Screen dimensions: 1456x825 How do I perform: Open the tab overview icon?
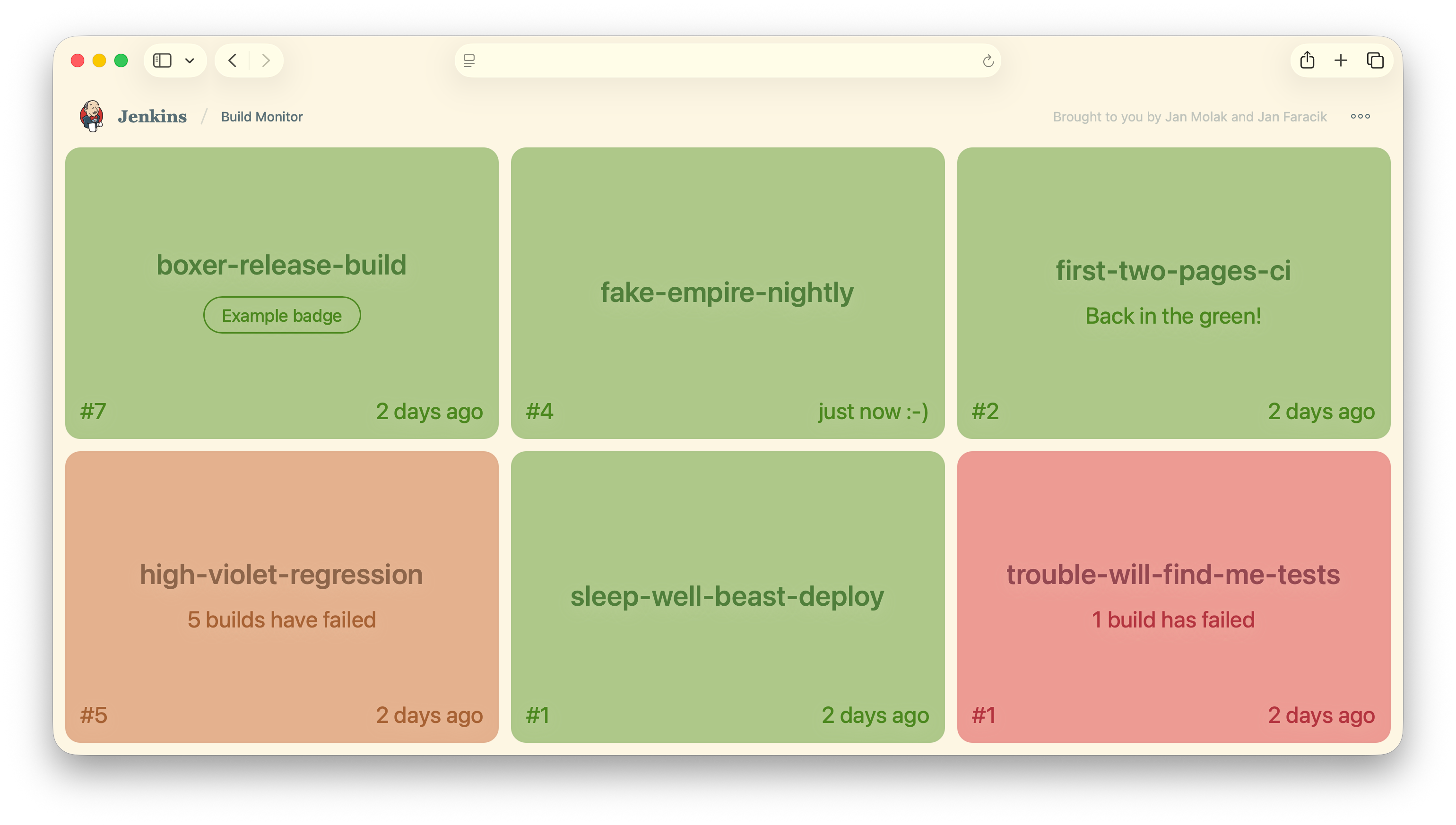(1375, 60)
